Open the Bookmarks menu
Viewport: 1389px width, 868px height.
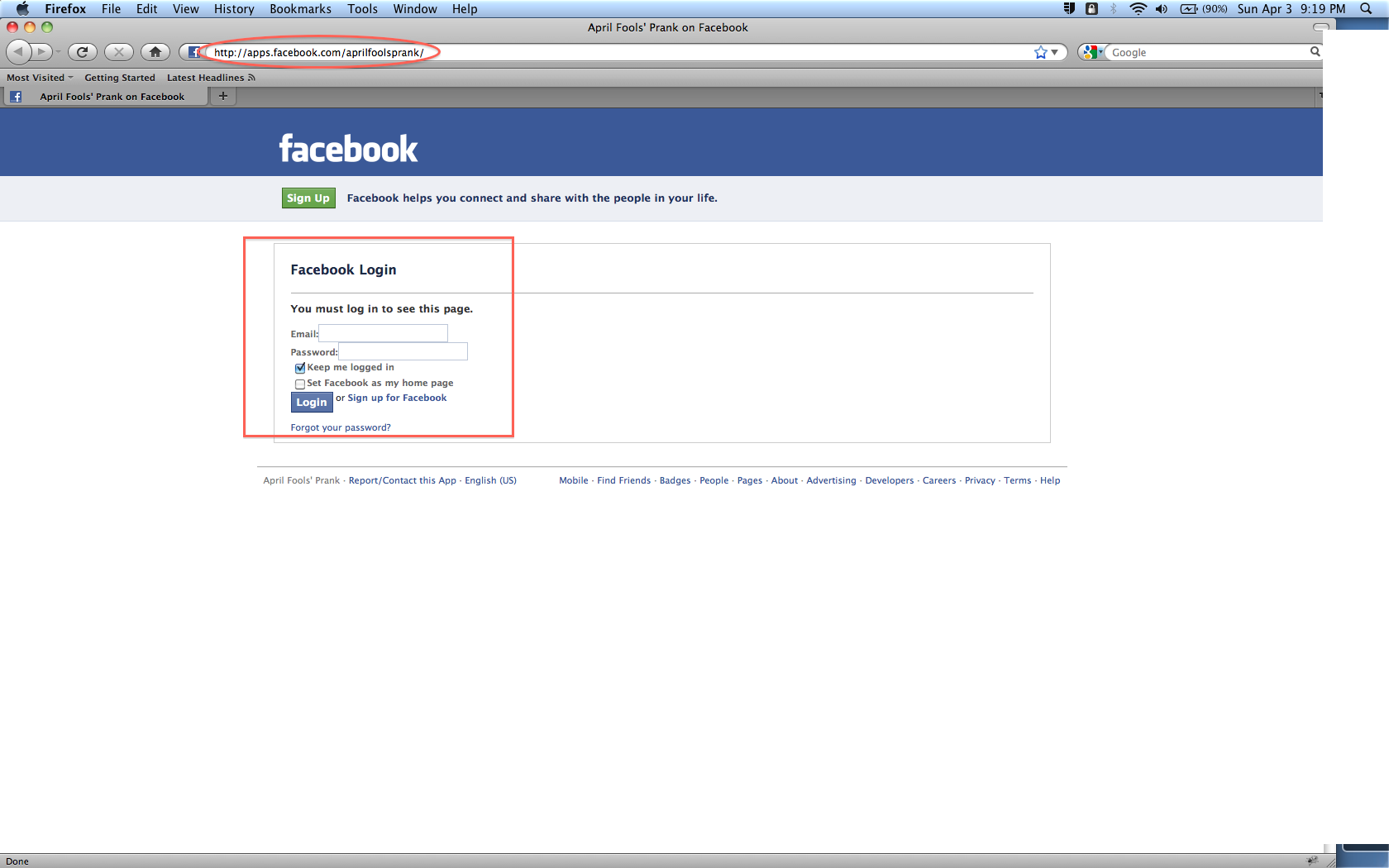click(x=300, y=8)
